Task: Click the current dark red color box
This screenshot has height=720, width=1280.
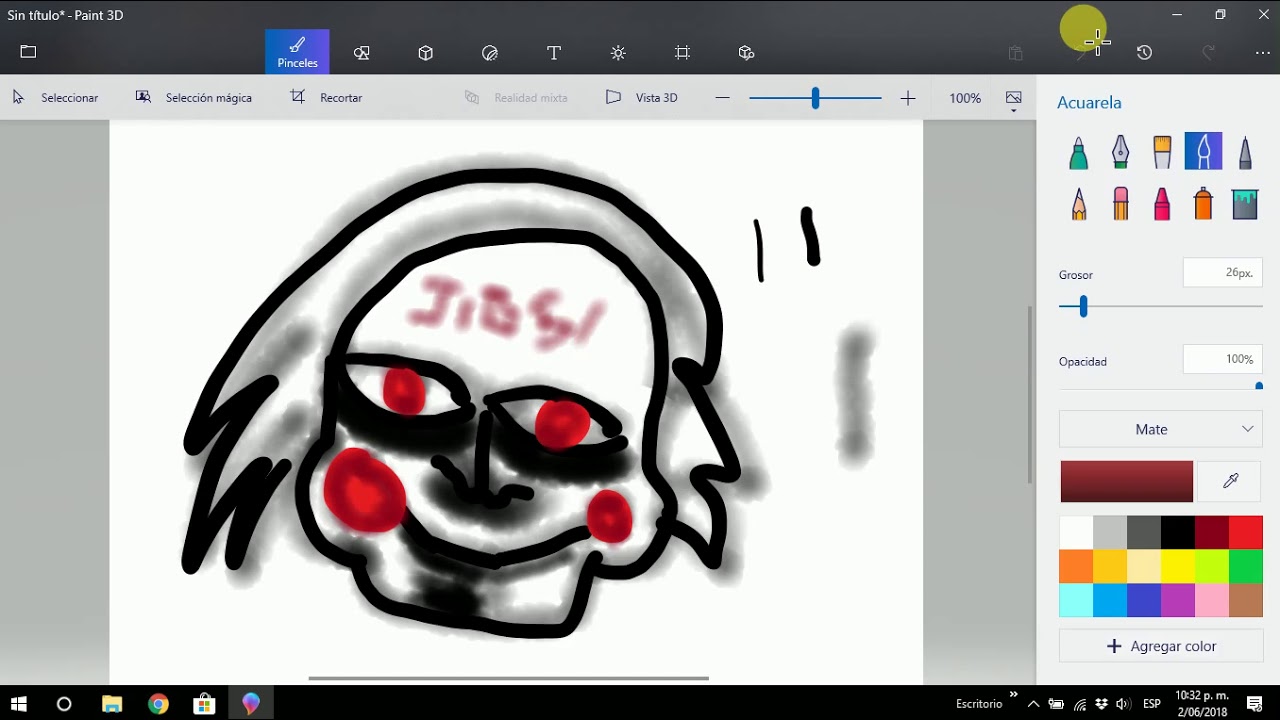Action: [1127, 481]
